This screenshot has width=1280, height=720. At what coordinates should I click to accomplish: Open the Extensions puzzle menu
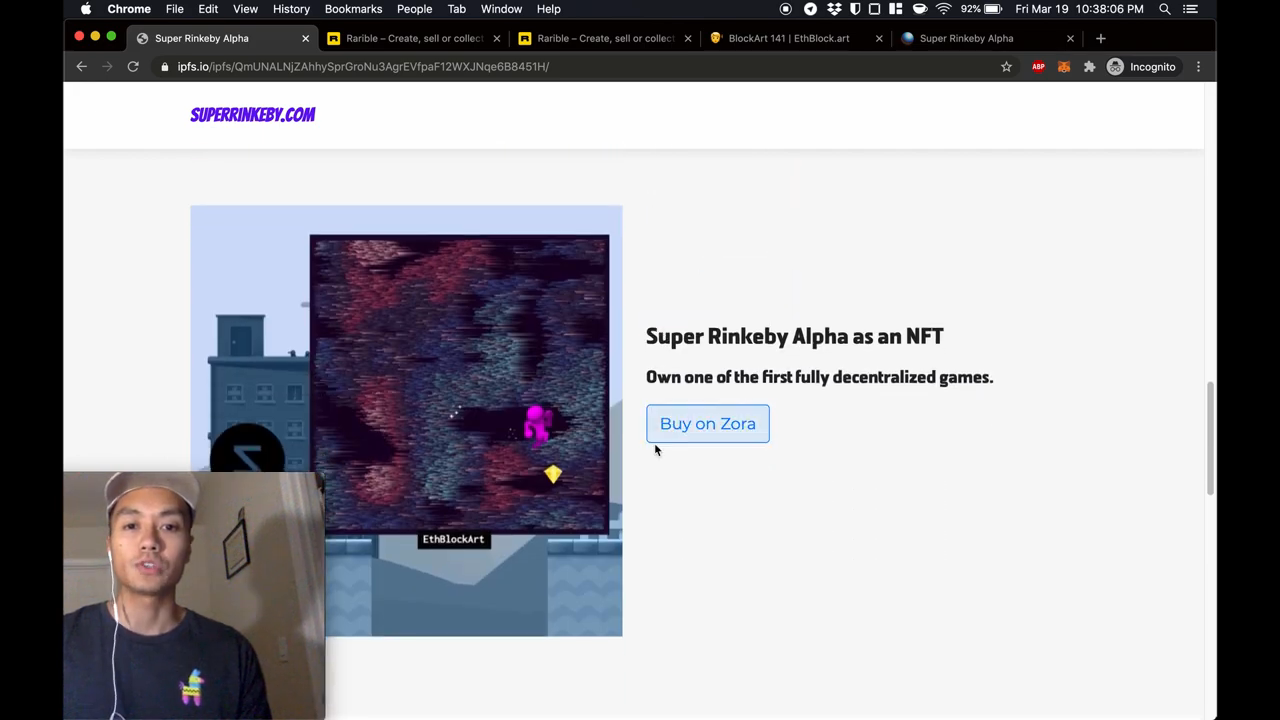tap(1089, 66)
